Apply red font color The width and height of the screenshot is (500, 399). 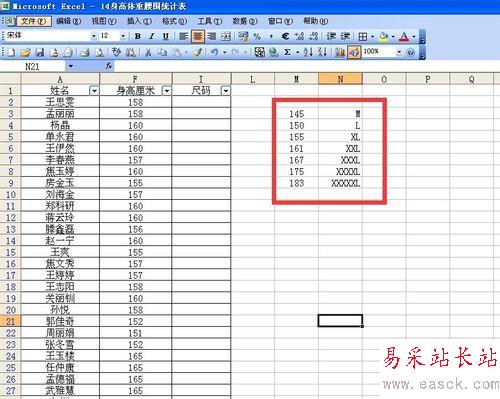[x=404, y=36]
